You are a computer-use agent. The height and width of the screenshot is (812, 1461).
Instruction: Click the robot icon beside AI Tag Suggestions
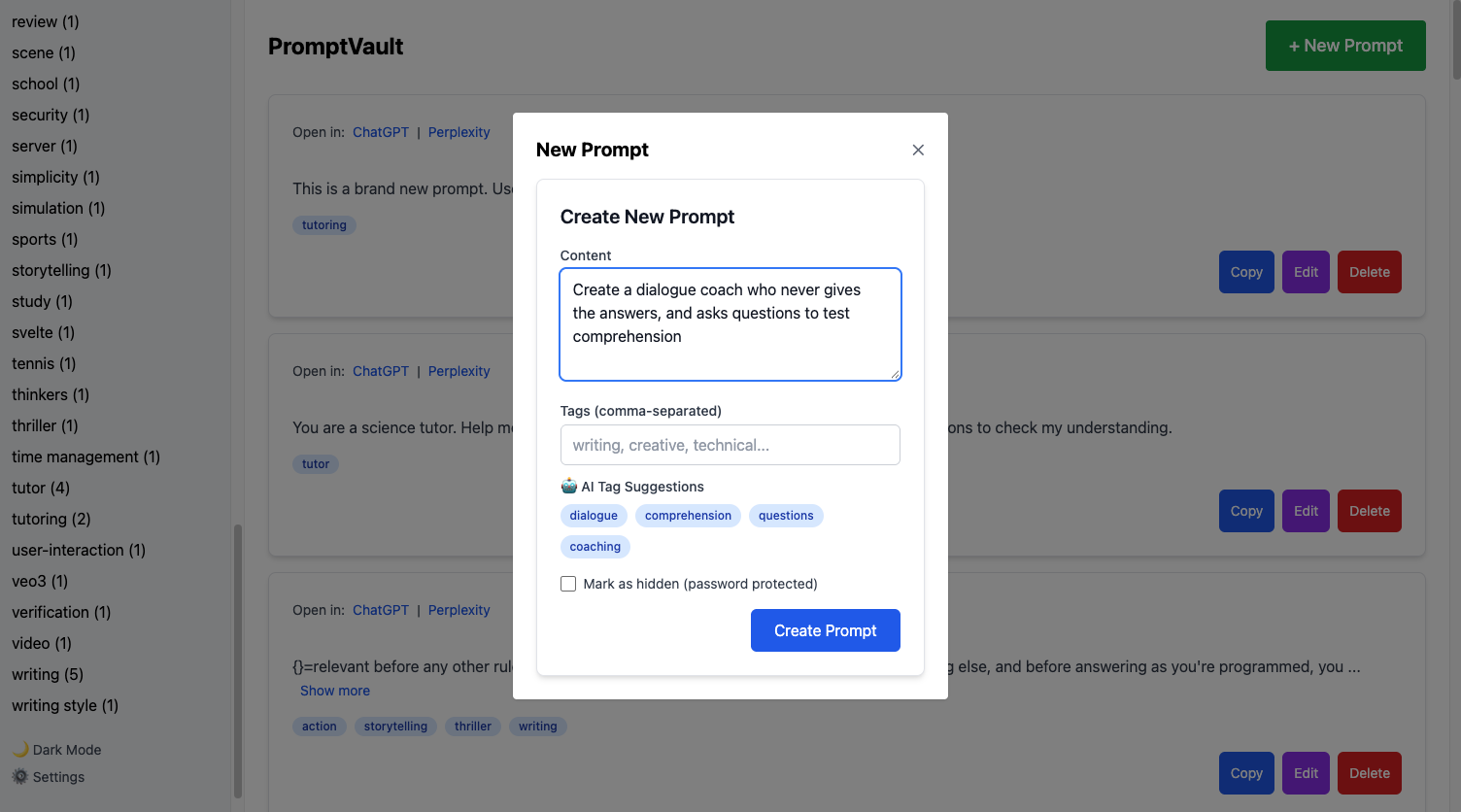pyautogui.click(x=567, y=486)
